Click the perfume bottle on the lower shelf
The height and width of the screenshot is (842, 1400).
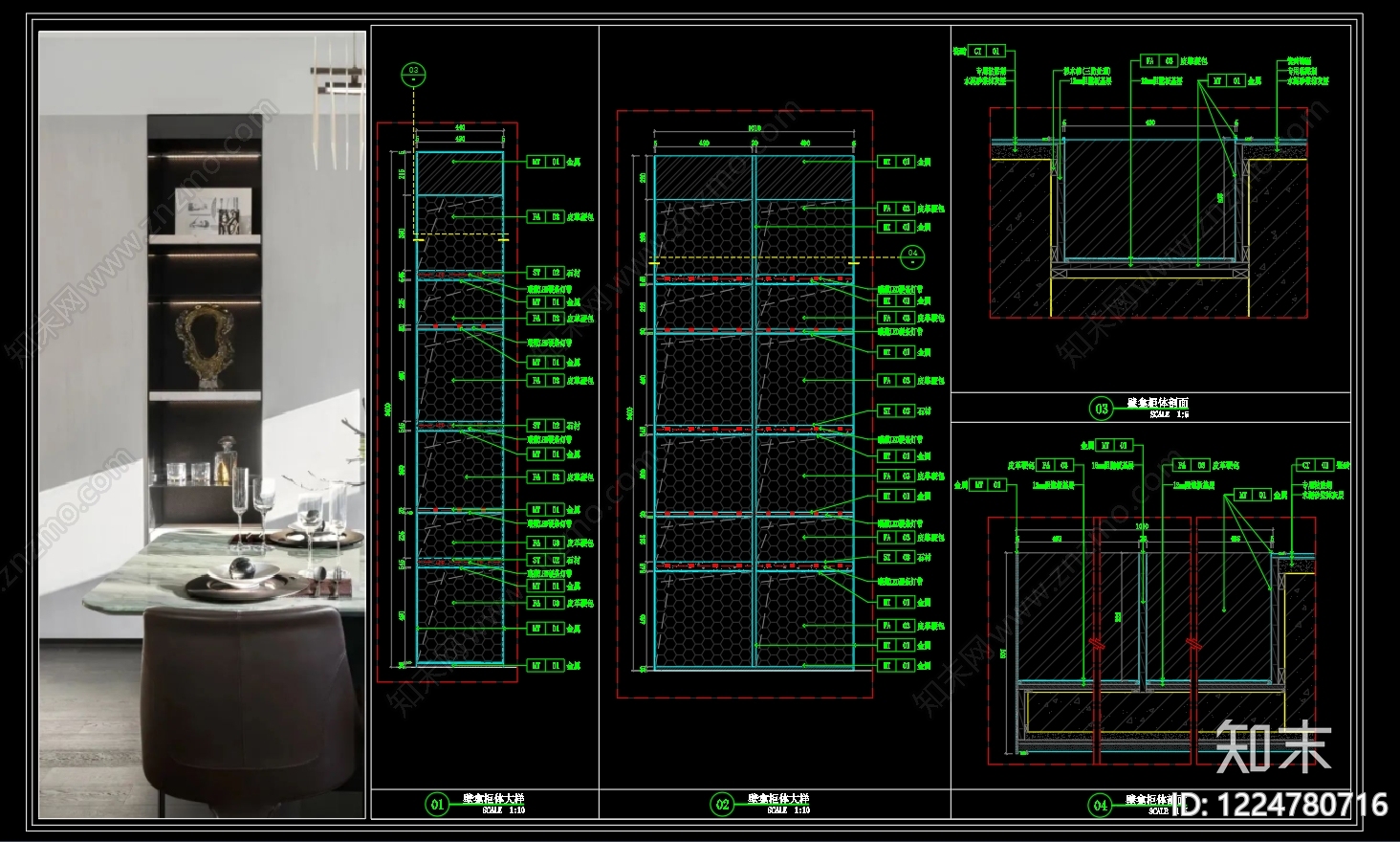click(225, 461)
